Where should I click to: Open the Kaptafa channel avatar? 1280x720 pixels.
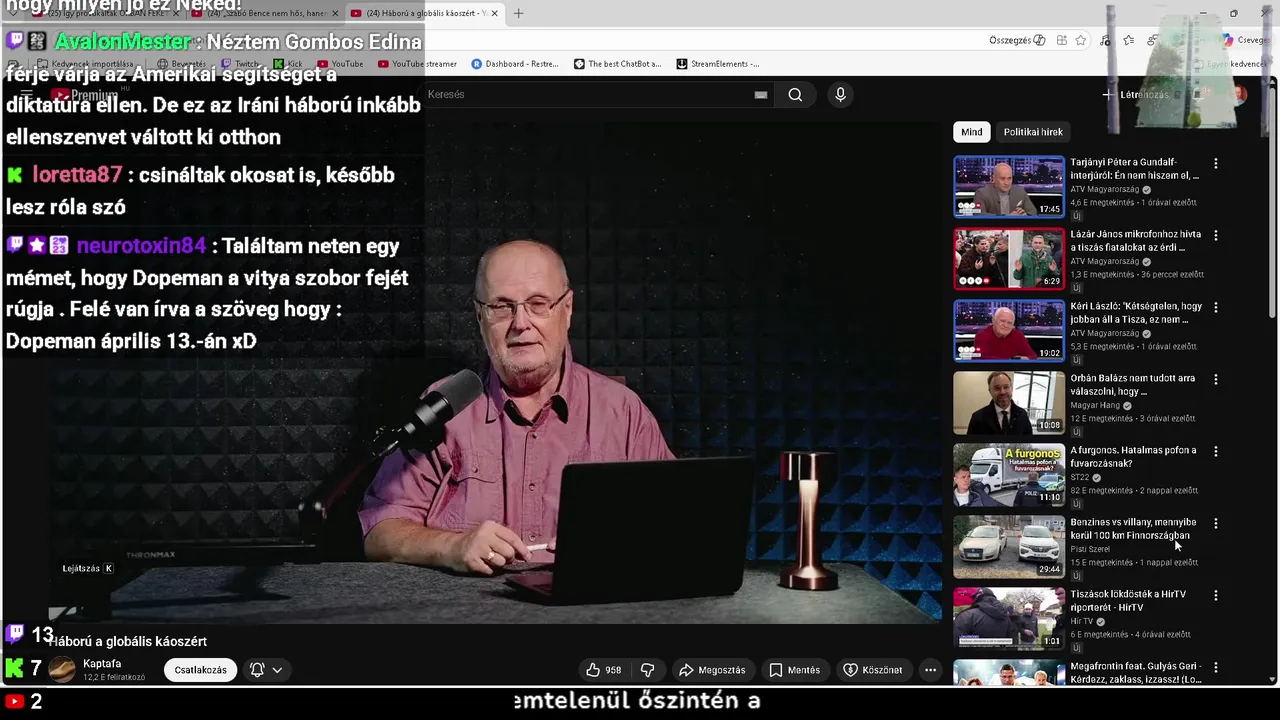click(62, 670)
